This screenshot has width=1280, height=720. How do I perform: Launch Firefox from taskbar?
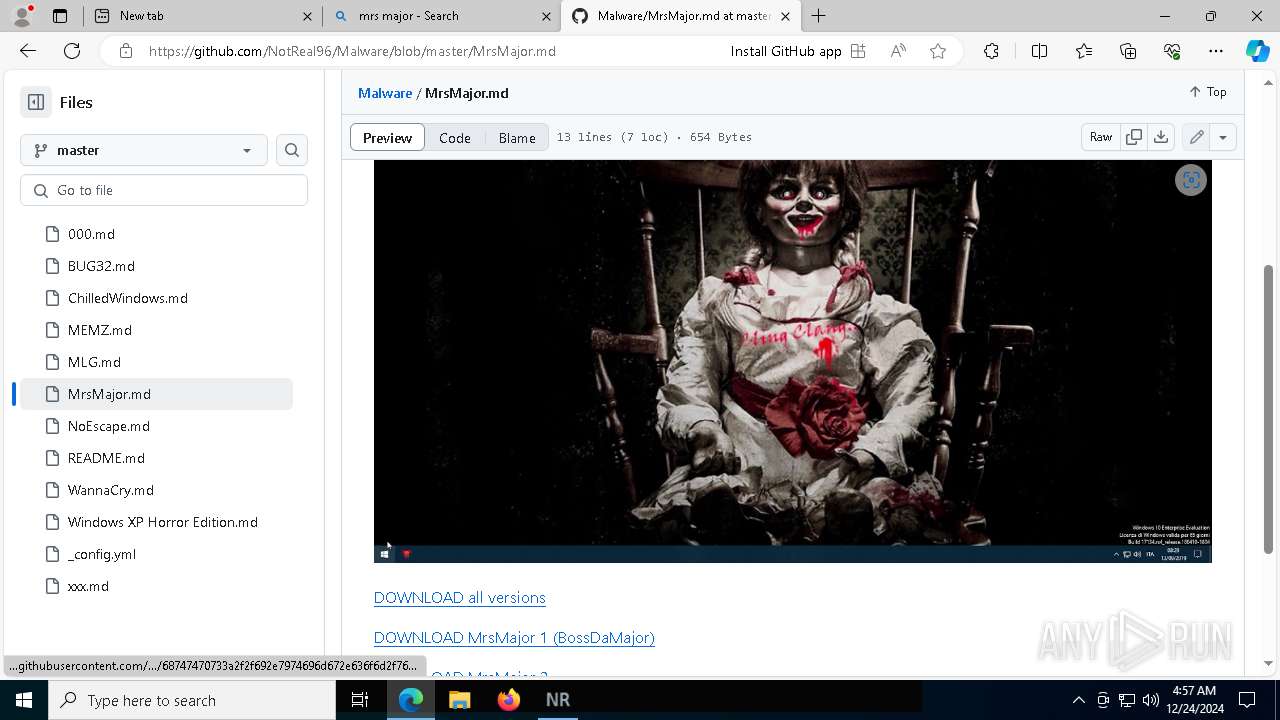coord(508,700)
